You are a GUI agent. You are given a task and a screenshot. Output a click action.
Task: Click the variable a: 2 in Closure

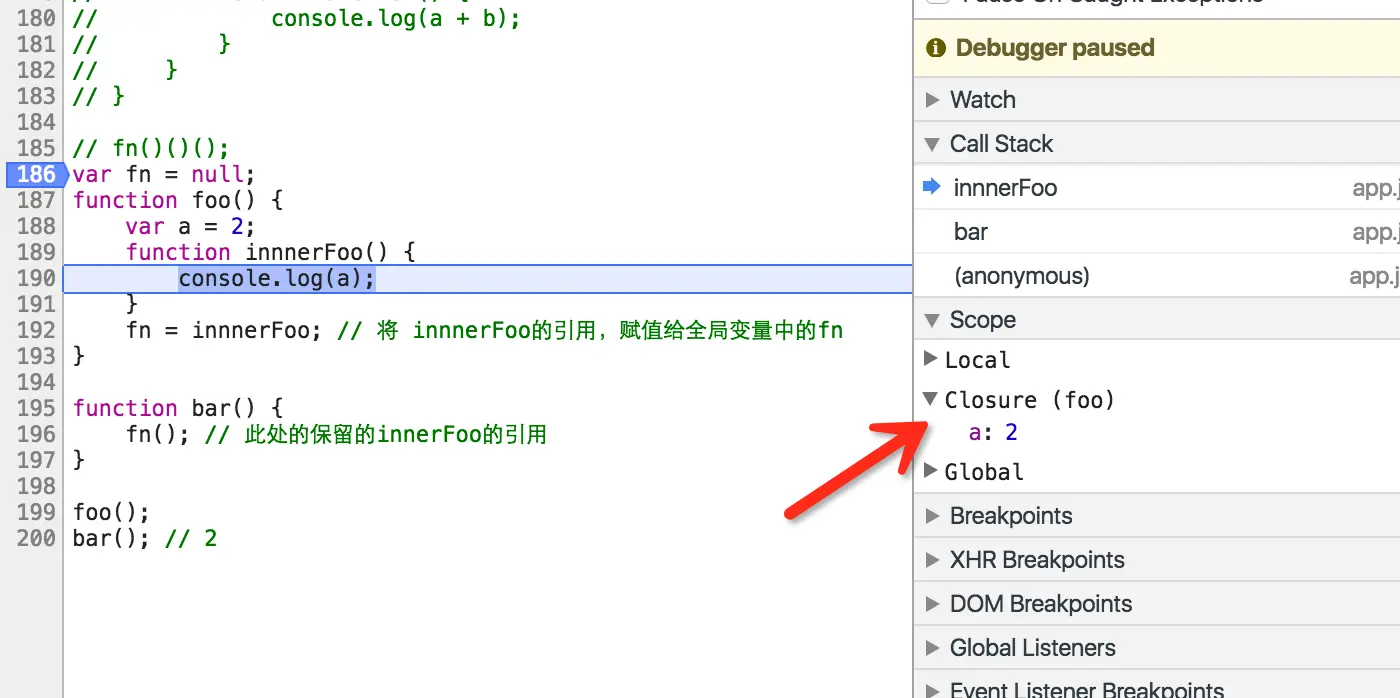[993, 432]
